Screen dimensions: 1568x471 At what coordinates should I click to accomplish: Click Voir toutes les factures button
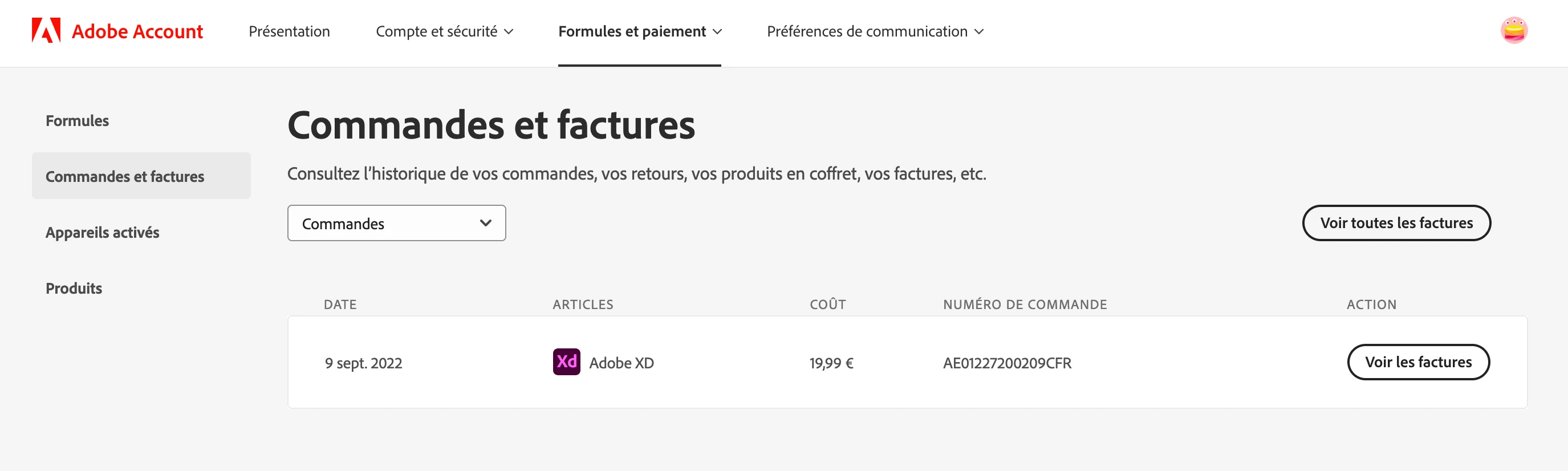pyautogui.click(x=1396, y=224)
